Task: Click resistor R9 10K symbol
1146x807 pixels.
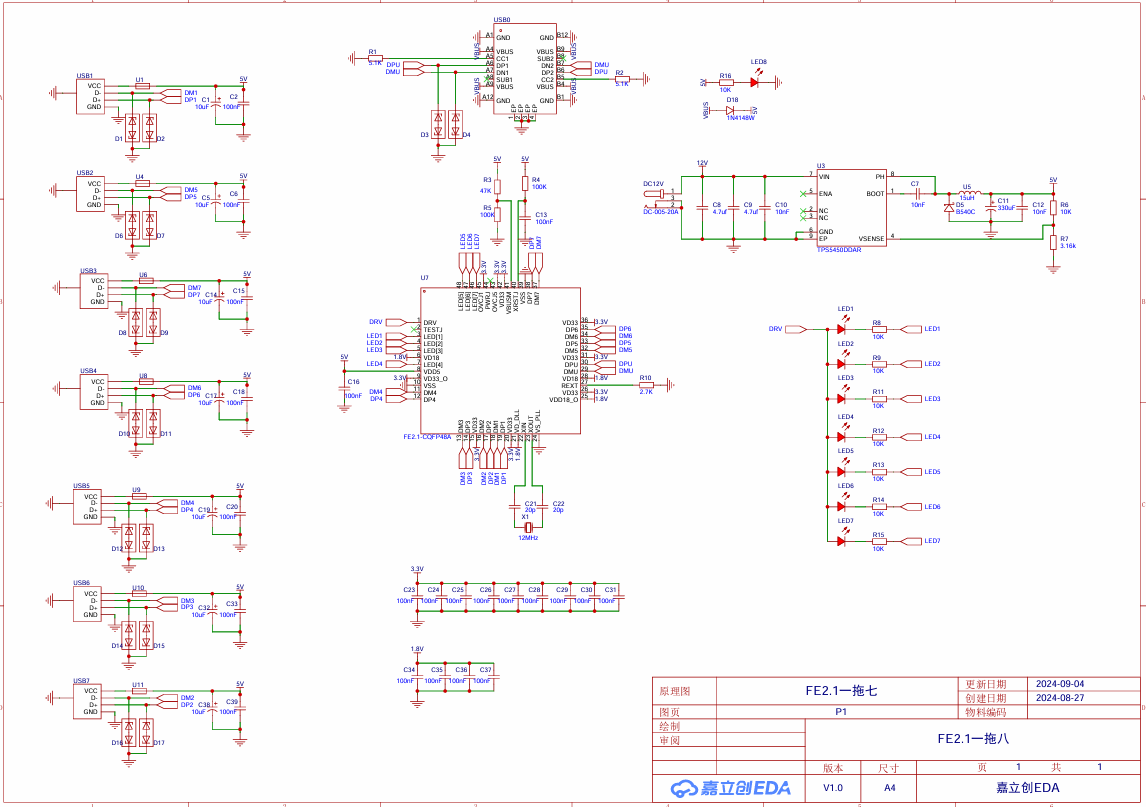Action: [x=879, y=364]
